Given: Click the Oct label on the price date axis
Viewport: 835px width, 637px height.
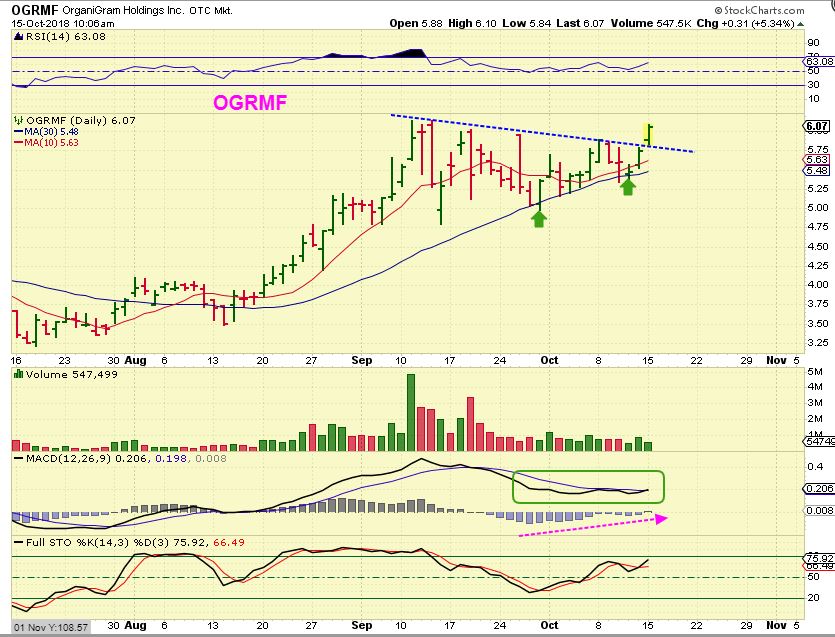Looking at the screenshot, I should click(x=549, y=360).
